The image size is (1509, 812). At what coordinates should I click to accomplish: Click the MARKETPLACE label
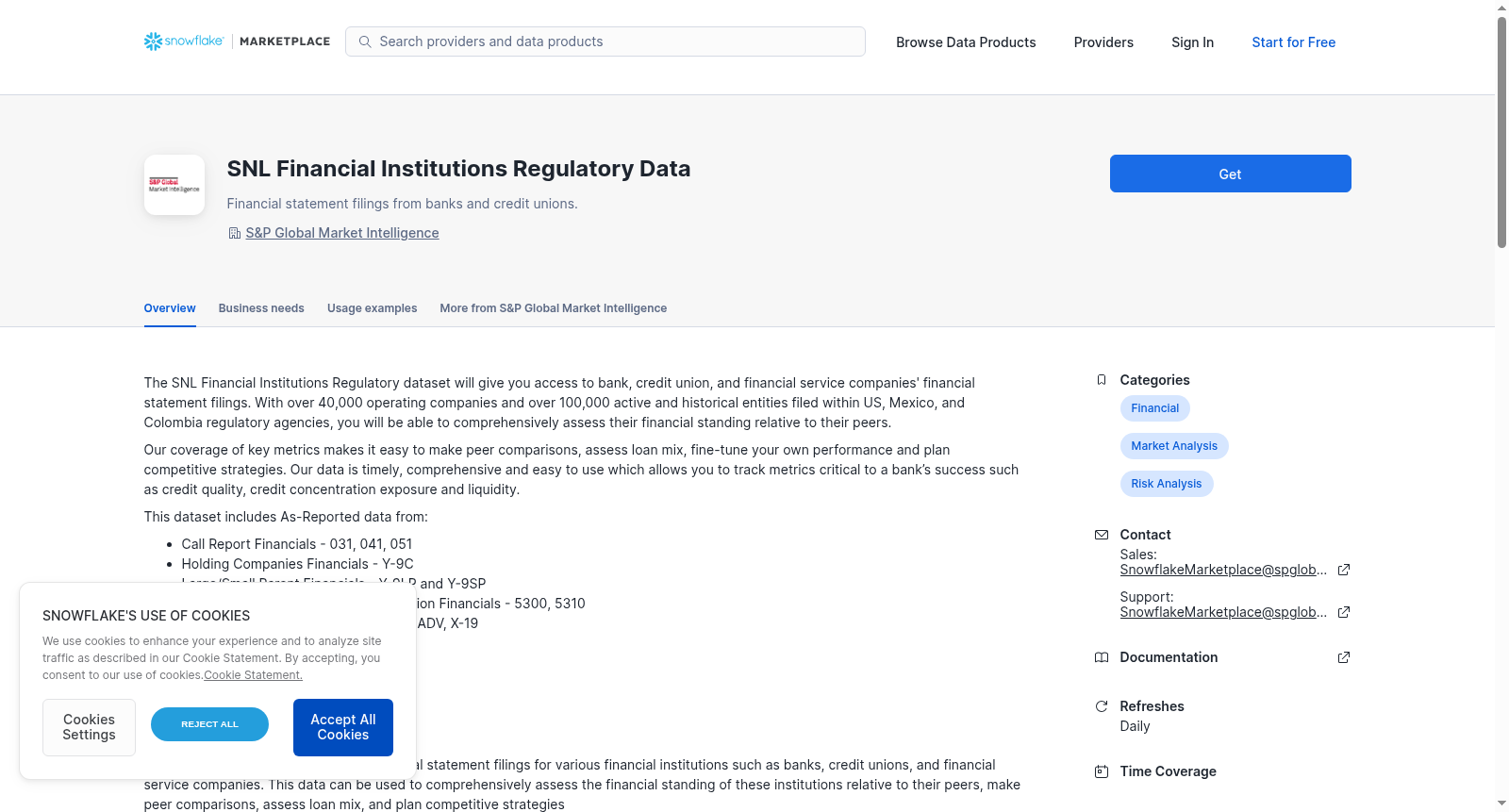[x=285, y=41]
